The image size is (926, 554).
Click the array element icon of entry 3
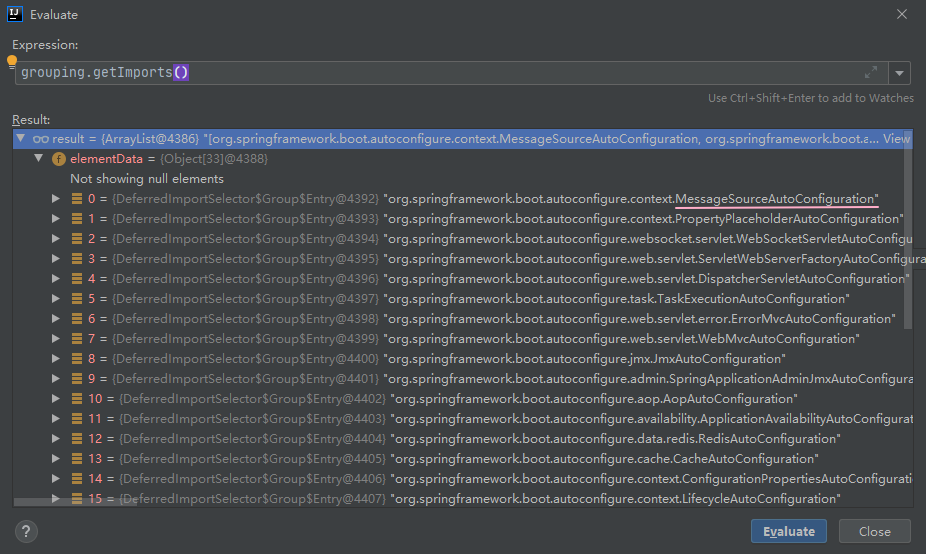coord(77,259)
